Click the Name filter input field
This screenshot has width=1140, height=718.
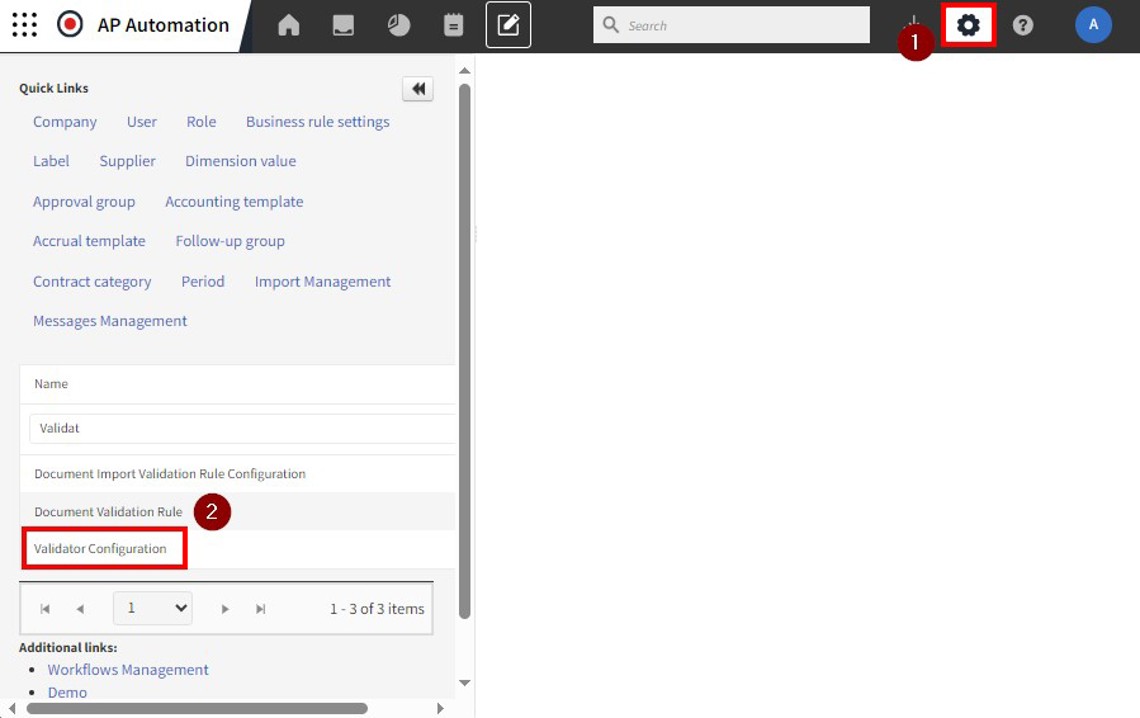[x=240, y=428]
